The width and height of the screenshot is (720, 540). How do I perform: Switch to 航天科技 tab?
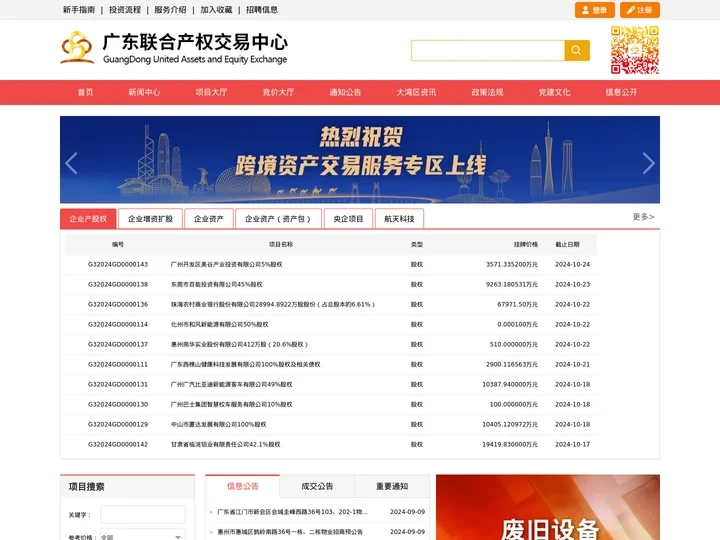point(399,219)
